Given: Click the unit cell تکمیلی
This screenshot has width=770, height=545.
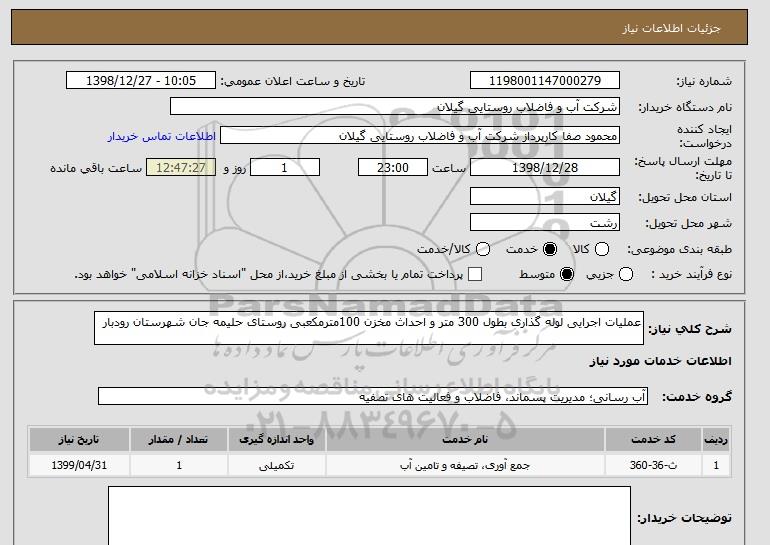Looking at the screenshot, I should click(x=276, y=465).
